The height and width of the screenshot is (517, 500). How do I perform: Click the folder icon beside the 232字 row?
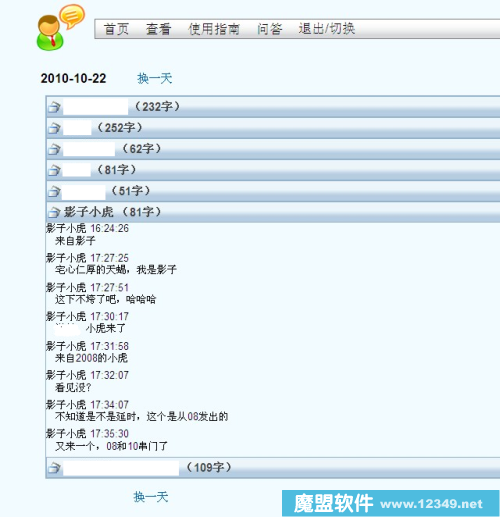pyautogui.click(x=54, y=107)
